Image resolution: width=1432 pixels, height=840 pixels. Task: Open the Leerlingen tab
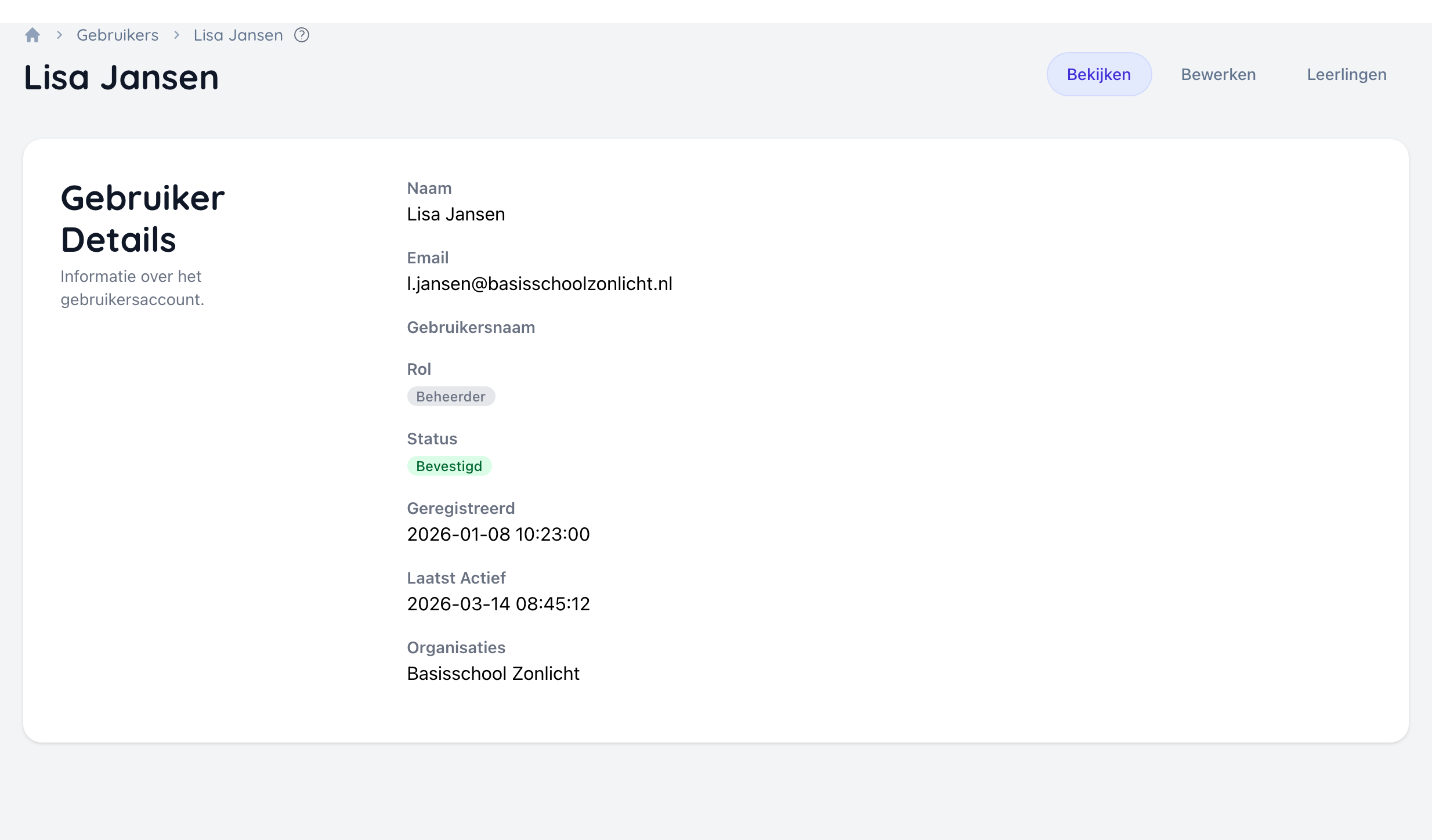point(1346,74)
